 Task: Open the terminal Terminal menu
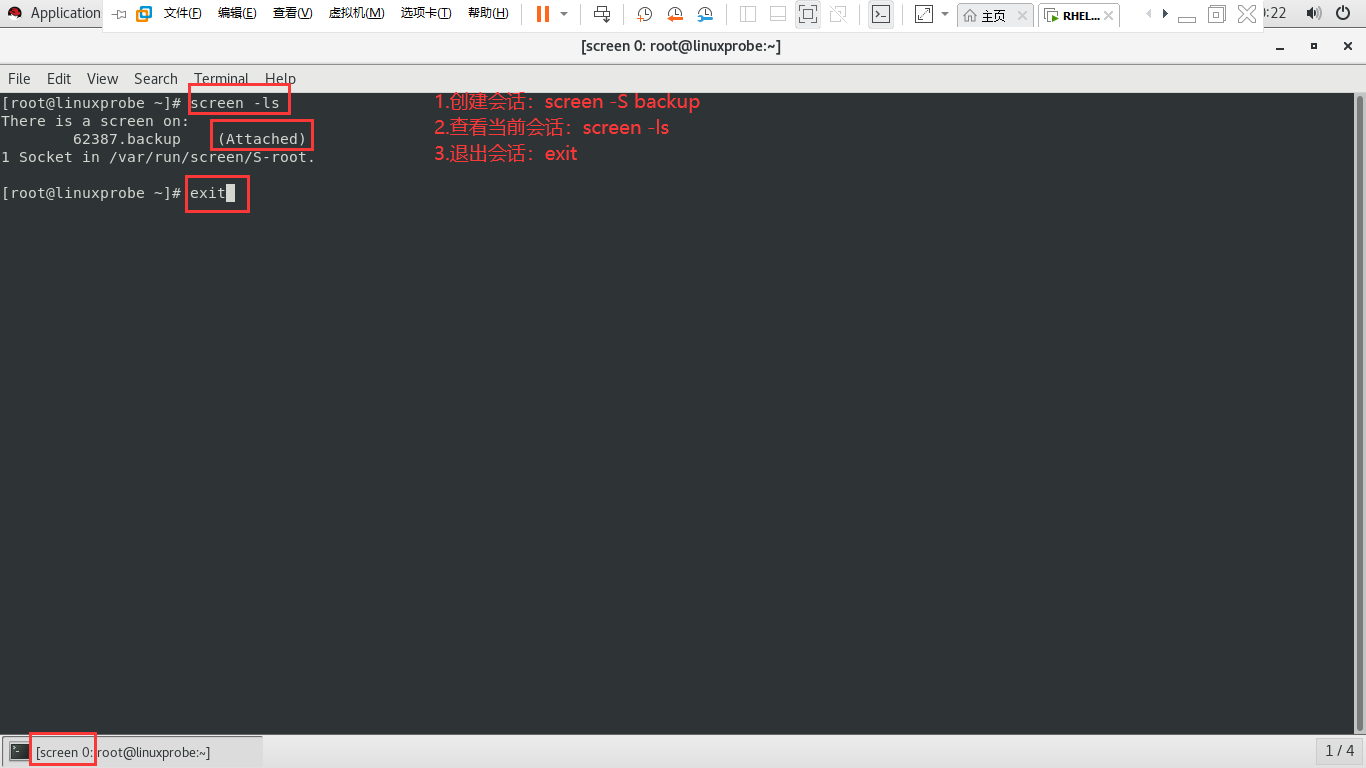221,78
